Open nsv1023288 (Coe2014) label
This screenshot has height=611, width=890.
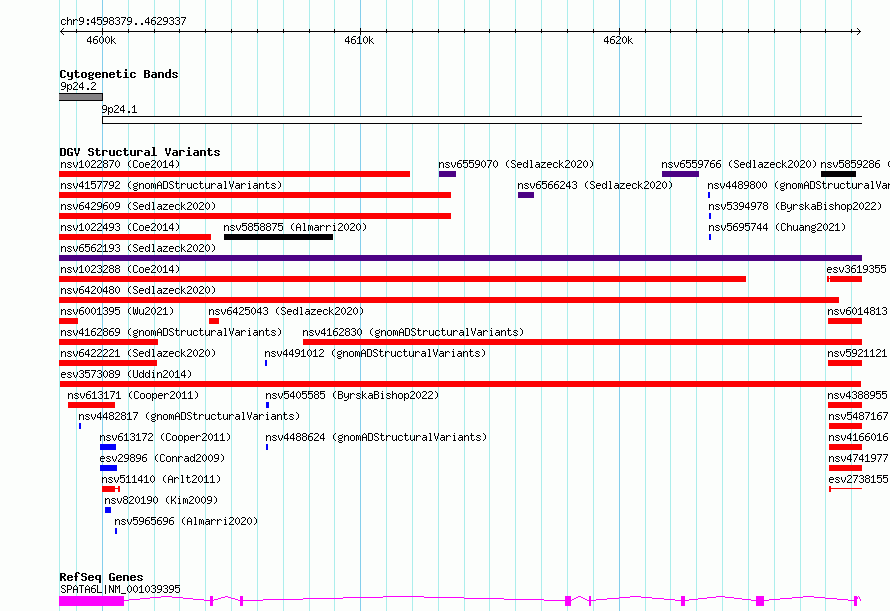[120, 269]
